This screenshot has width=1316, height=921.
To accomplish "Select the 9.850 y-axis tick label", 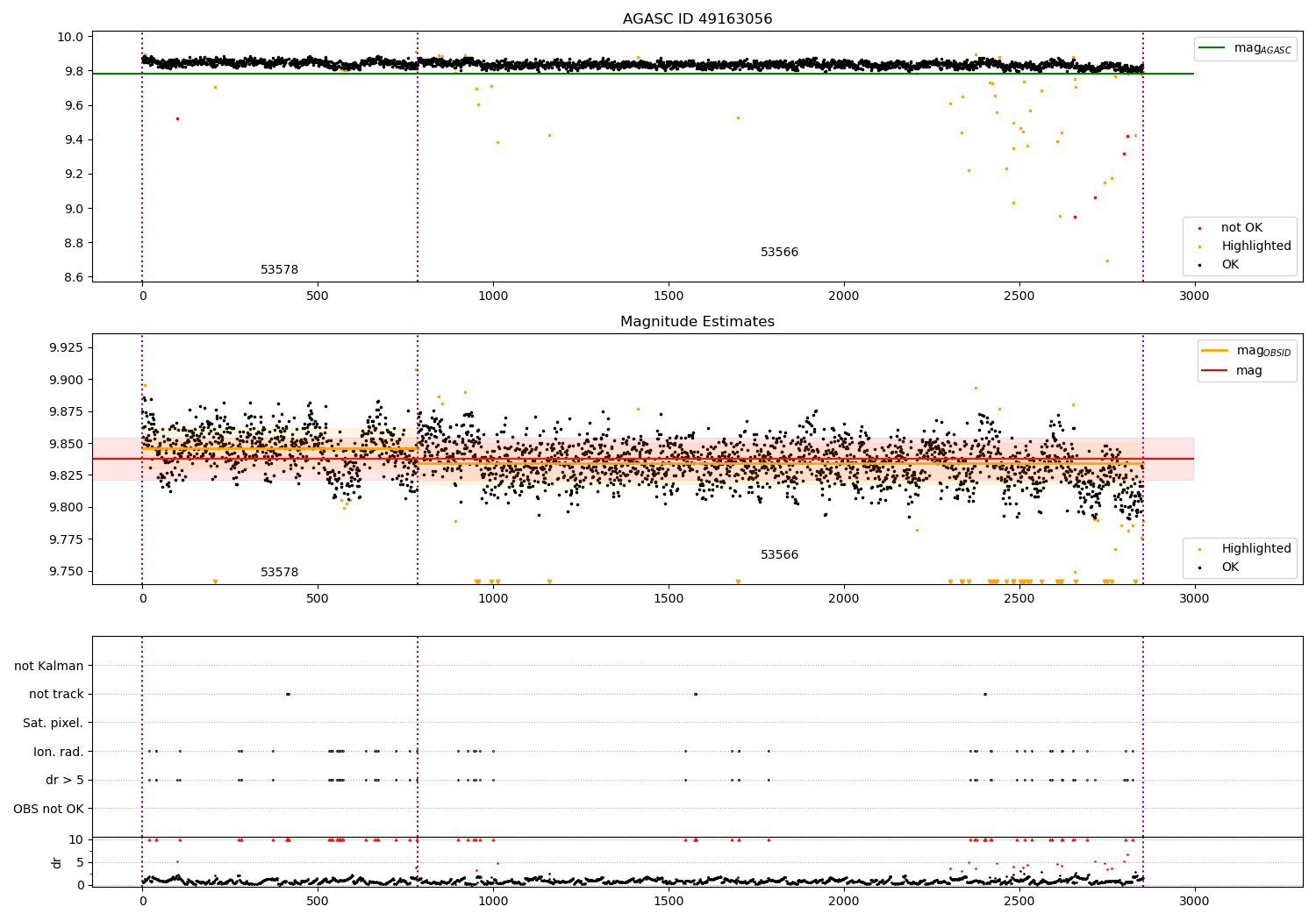I will click(x=66, y=444).
